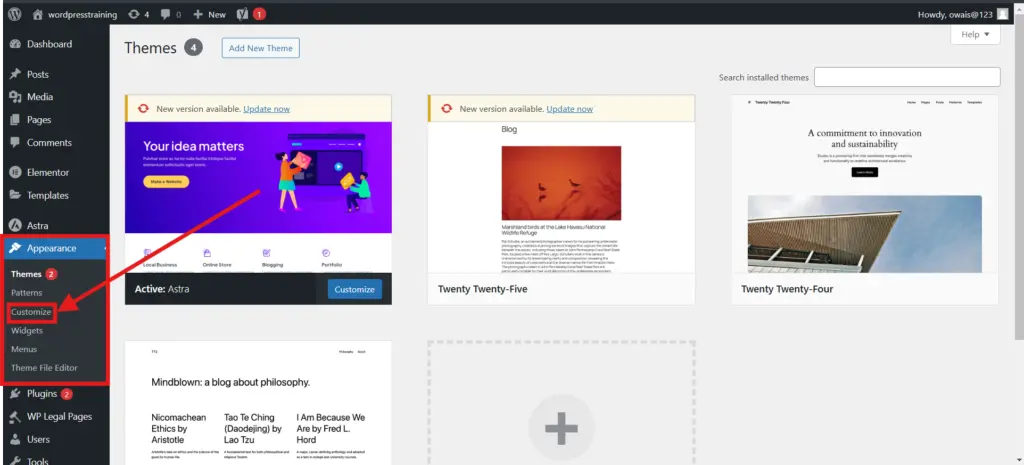Select Customize under Appearance

coord(31,312)
